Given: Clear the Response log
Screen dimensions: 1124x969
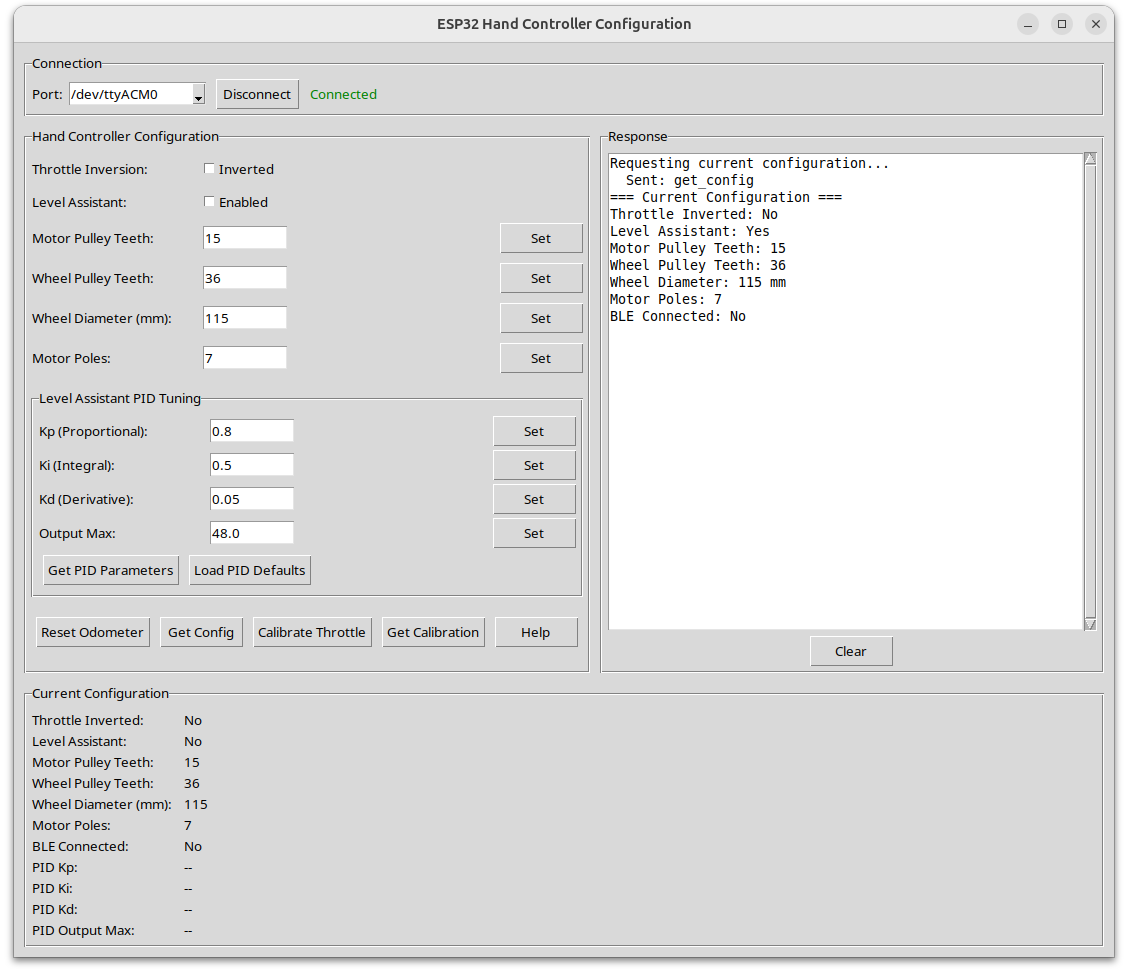Looking at the screenshot, I should click(x=851, y=651).
